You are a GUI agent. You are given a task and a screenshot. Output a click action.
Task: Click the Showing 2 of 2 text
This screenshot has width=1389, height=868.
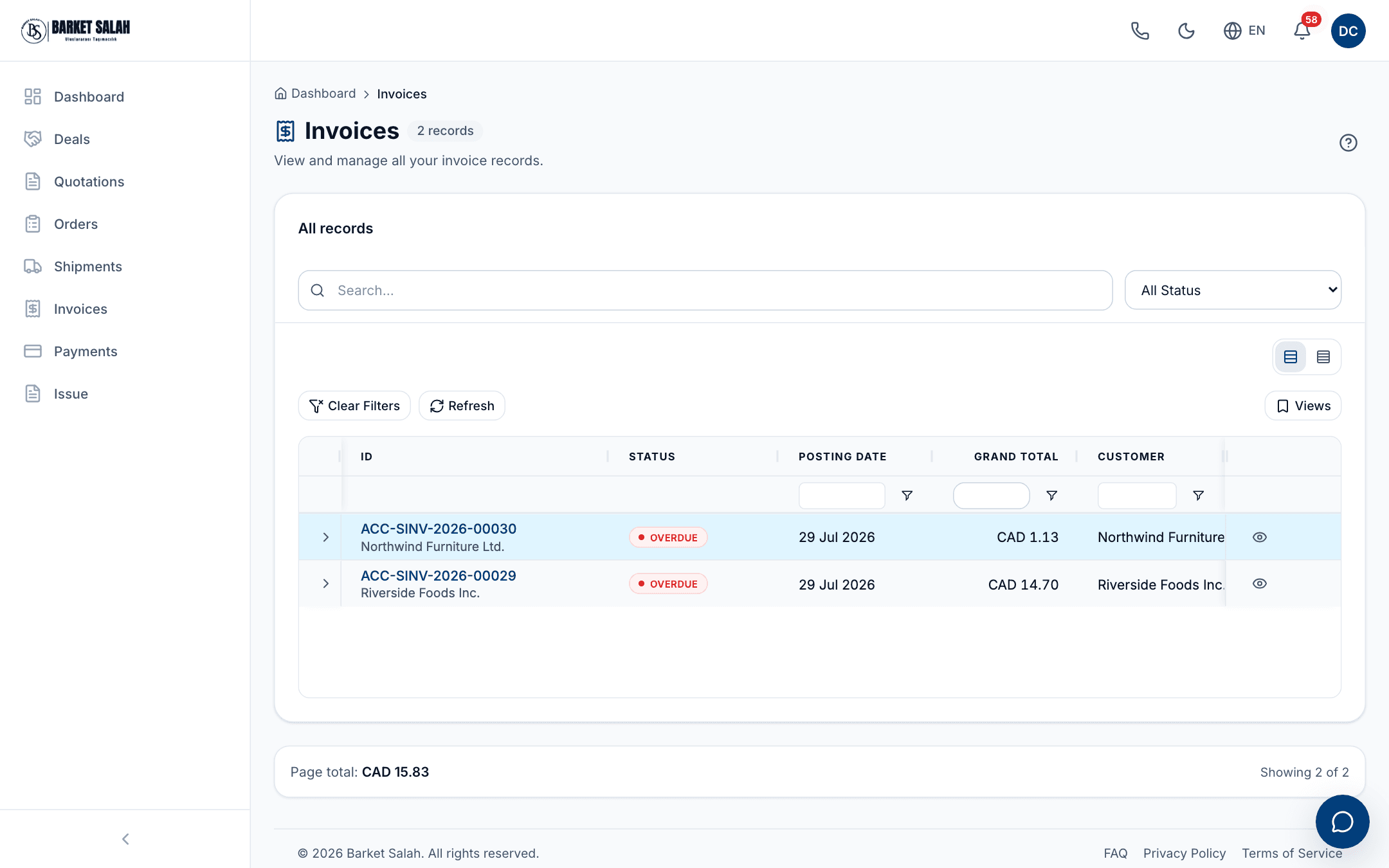(x=1304, y=772)
